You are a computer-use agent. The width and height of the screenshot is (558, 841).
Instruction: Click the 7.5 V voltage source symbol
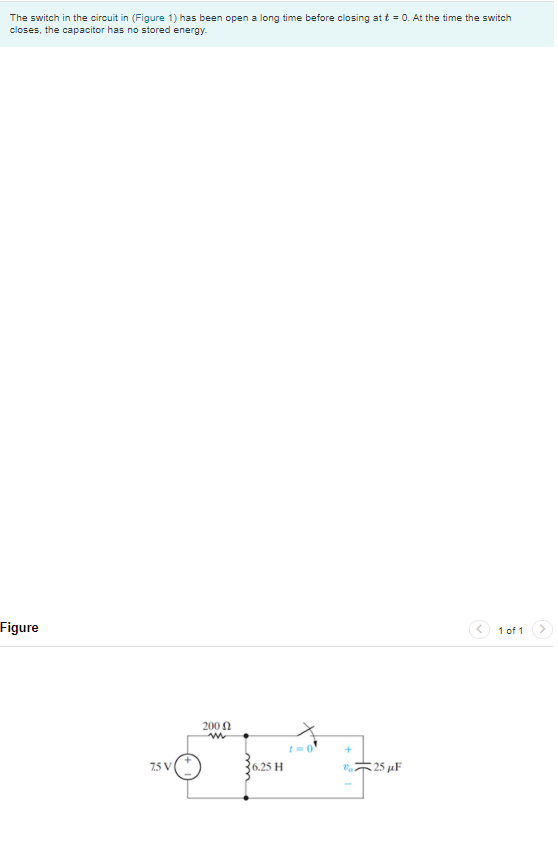pyautogui.click(x=188, y=767)
